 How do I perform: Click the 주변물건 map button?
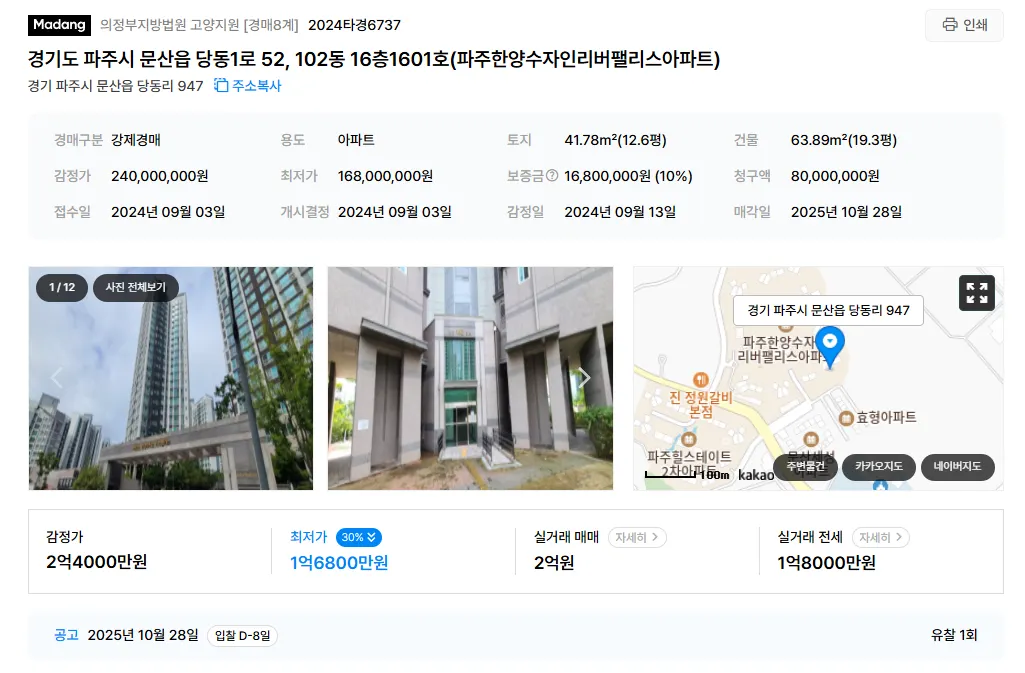point(805,467)
